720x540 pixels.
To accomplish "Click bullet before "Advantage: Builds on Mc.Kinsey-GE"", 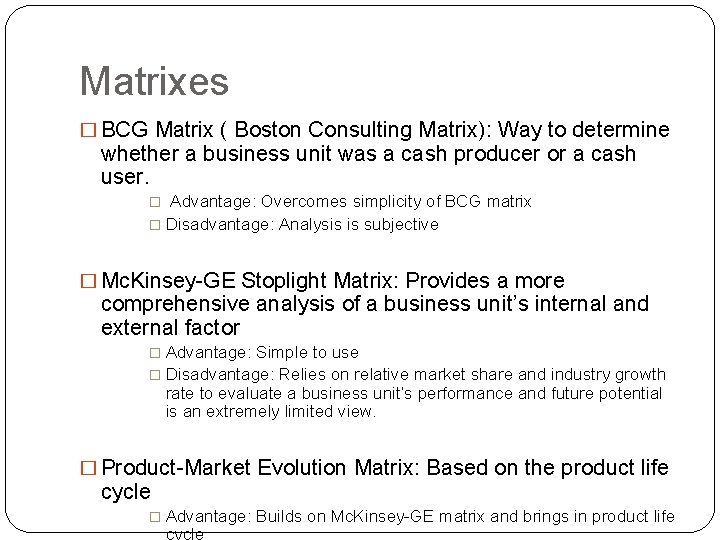I will (155, 517).
